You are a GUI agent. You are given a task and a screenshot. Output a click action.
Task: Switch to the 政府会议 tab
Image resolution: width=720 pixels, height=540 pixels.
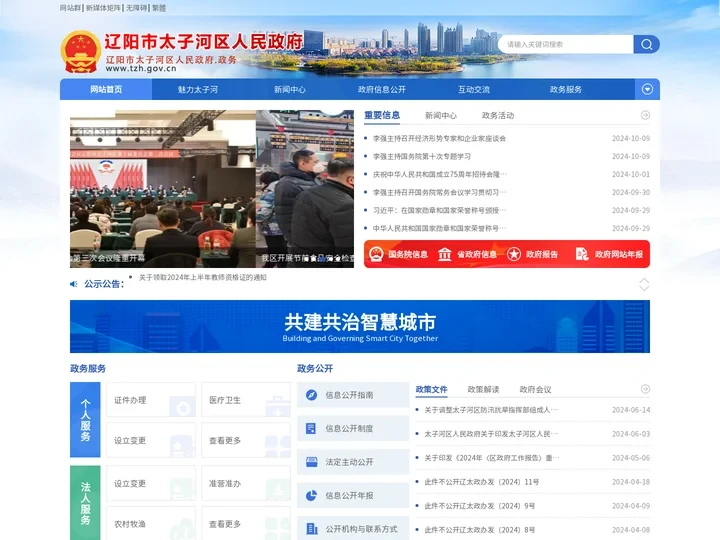coord(535,389)
